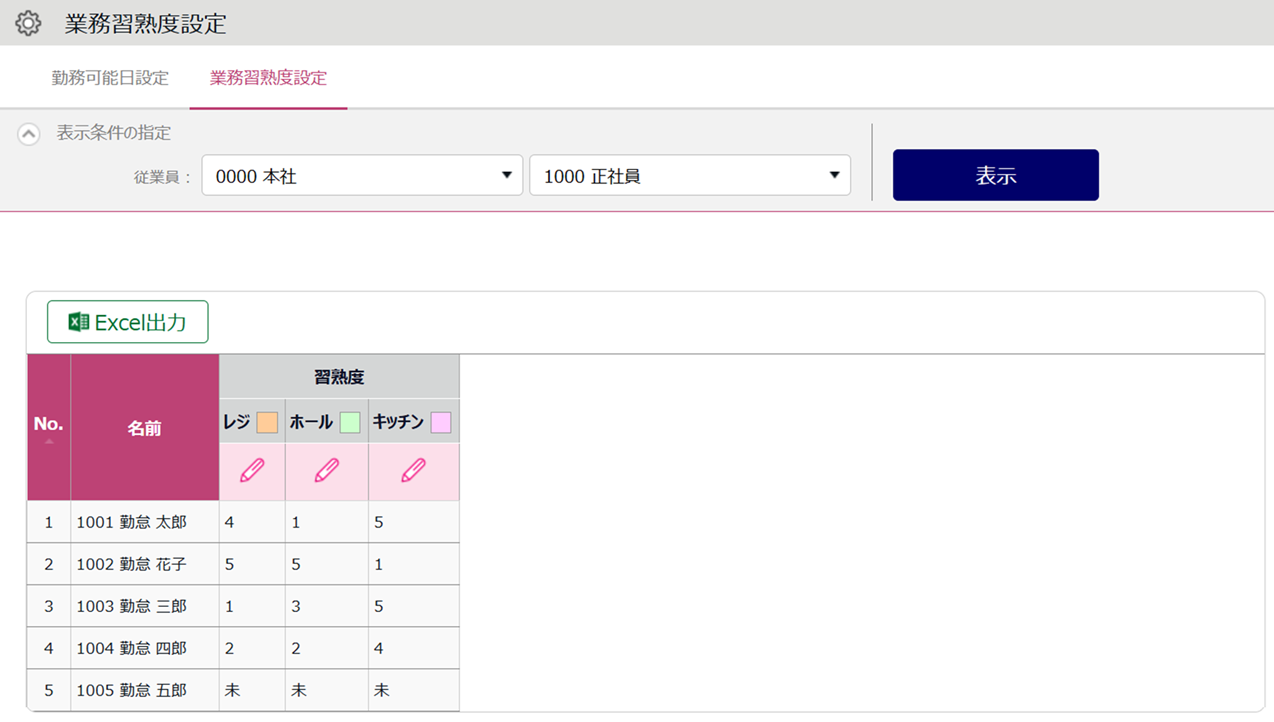Viewport: 1274px width, 722px height.
Task: Click レジ value for 1005 勤怠 五郎
Action: coord(232,690)
